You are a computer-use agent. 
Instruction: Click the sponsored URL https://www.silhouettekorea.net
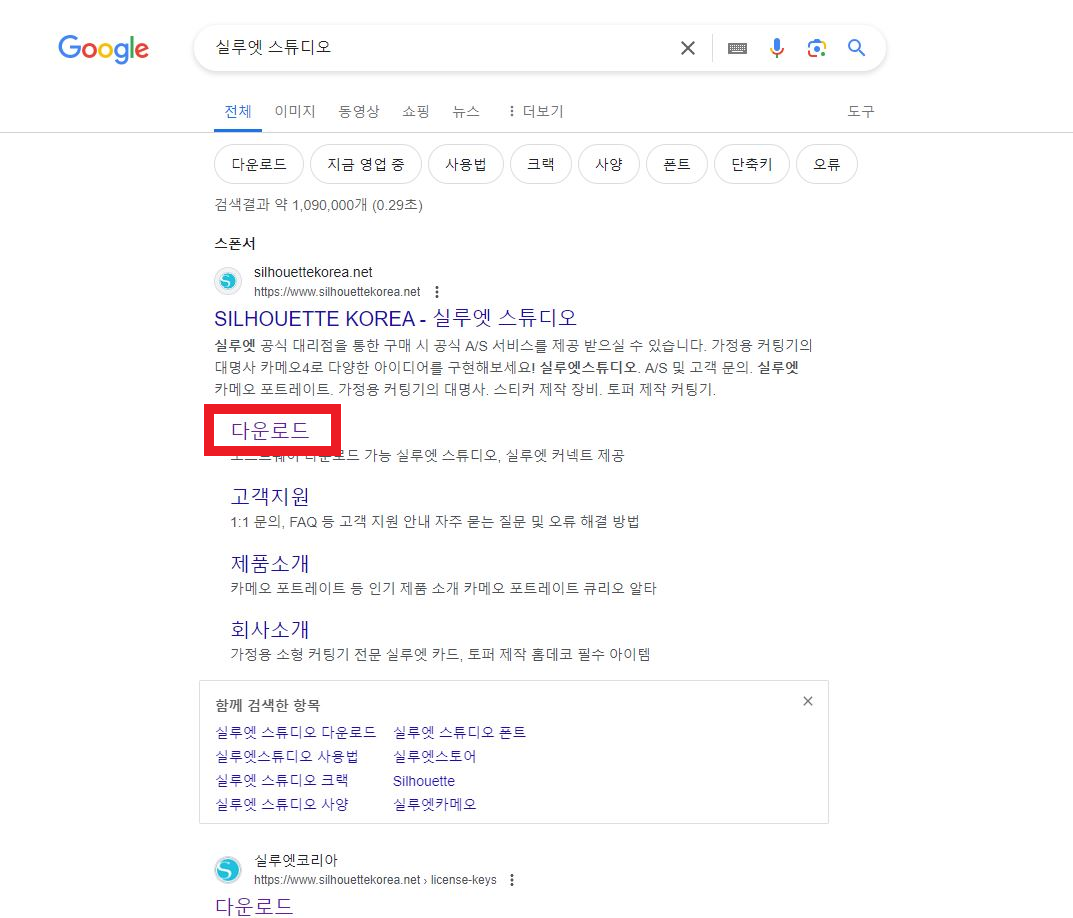(x=337, y=292)
